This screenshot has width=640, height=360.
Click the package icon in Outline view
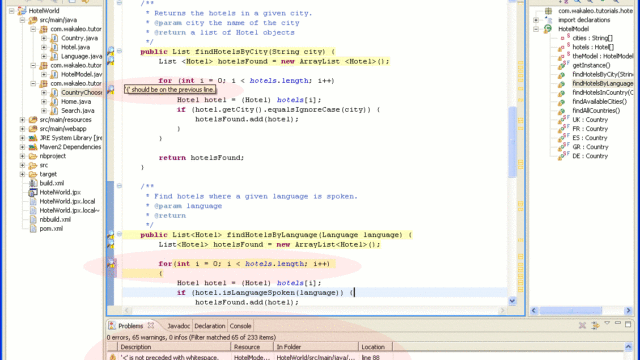pyautogui.click(x=548, y=11)
